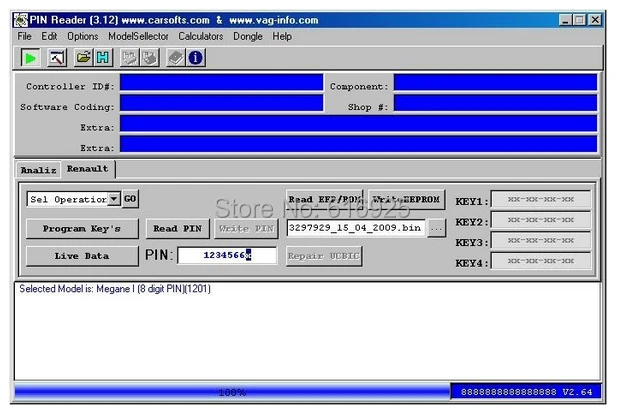Image resolution: width=623 pixels, height=415 pixels.
Task: Click the KEY1 value field
Action: (x=541, y=199)
